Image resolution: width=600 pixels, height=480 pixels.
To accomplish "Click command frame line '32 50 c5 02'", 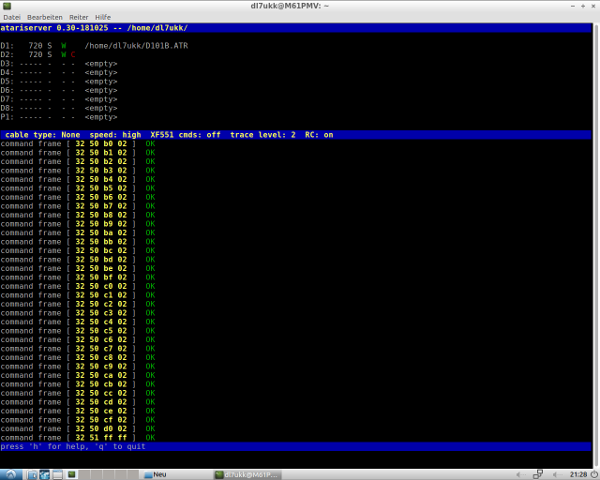I will [x=78, y=331].
